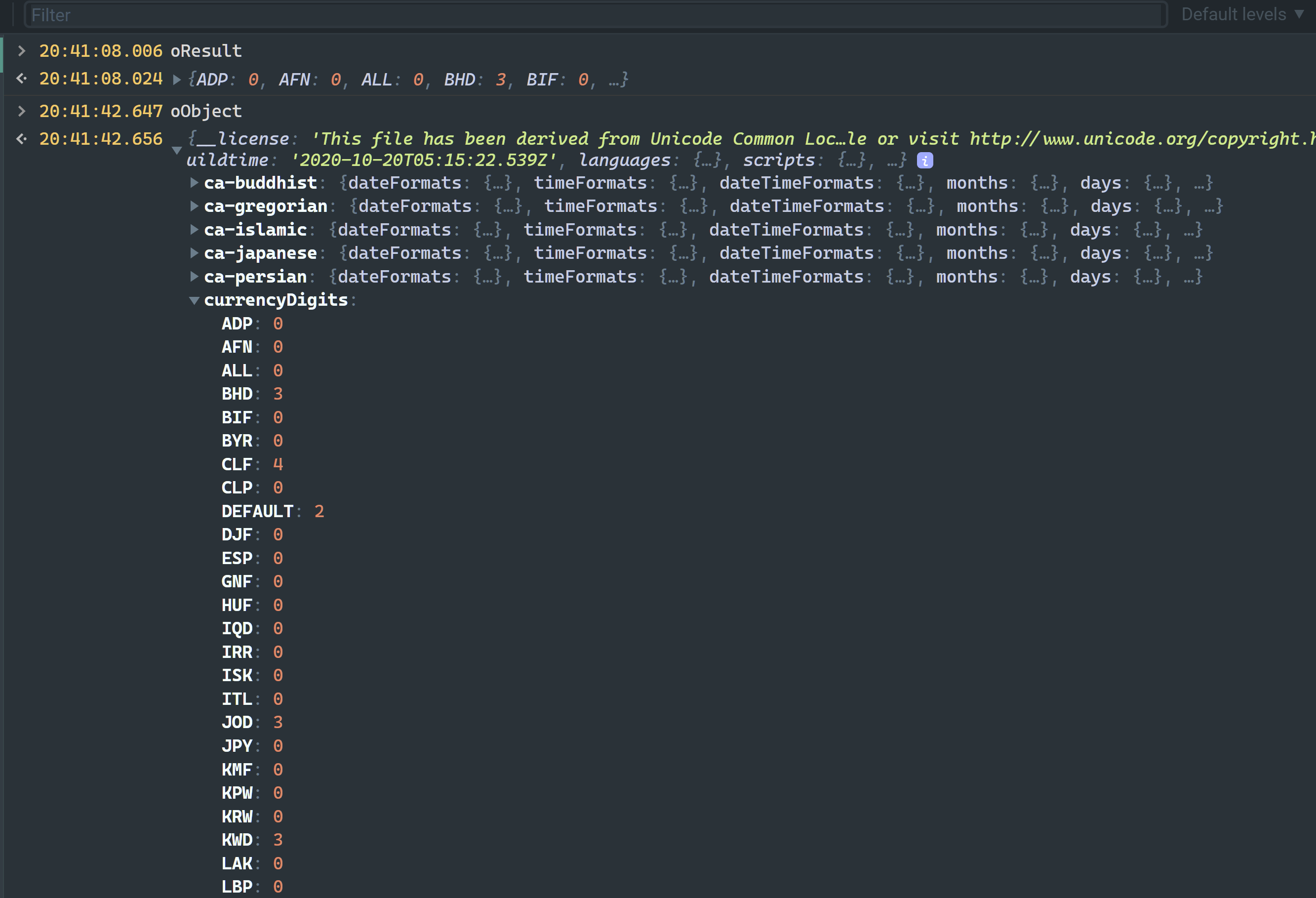Click the Filter input field
Image resolution: width=1316 pixels, height=898 pixels.
[x=596, y=15]
